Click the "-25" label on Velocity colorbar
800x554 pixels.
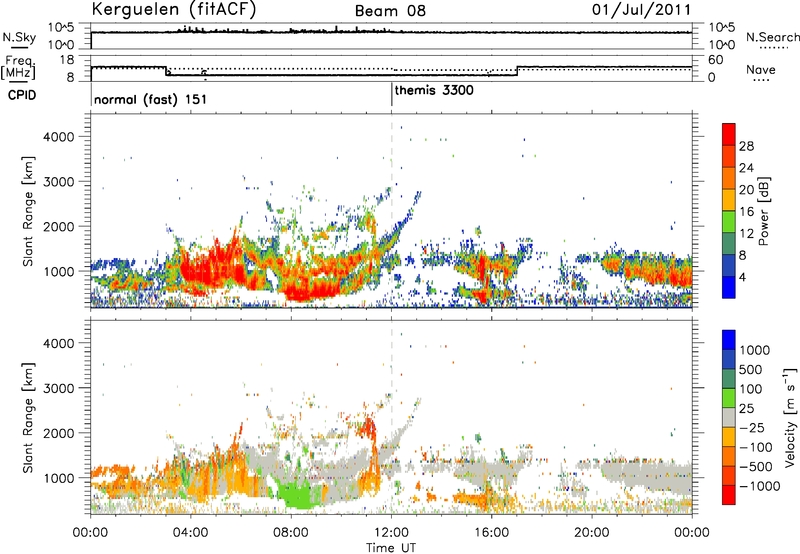(x=752, y=427)
